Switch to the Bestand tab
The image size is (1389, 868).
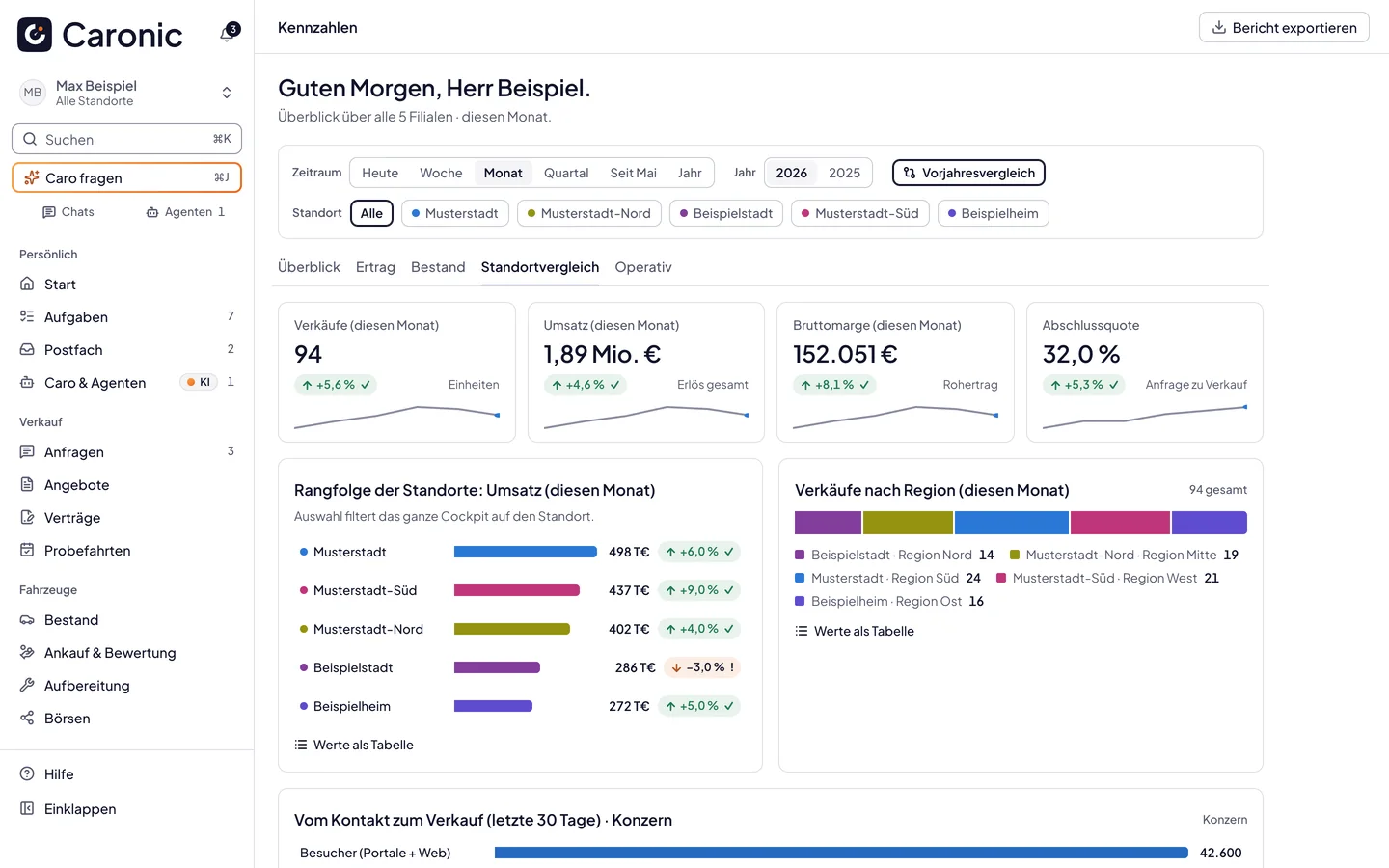[438, 267]
